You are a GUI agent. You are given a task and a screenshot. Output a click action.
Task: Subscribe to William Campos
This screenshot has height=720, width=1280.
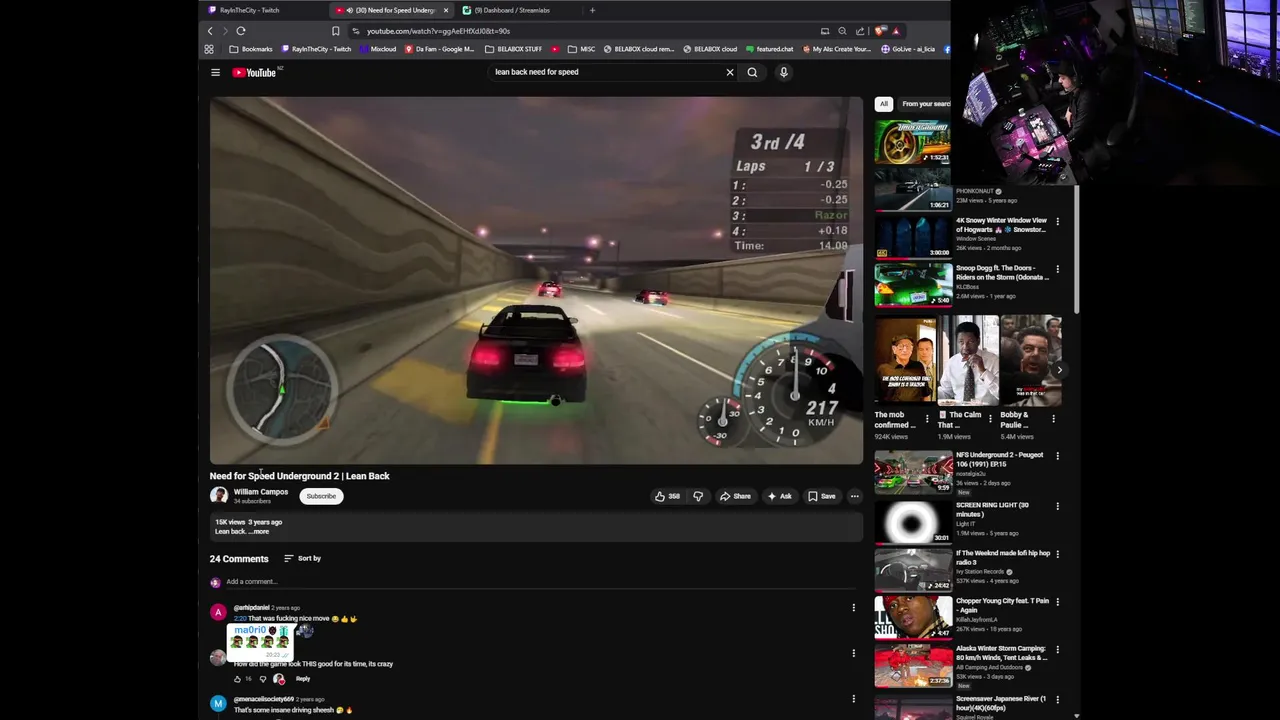(x=321, y=496)
